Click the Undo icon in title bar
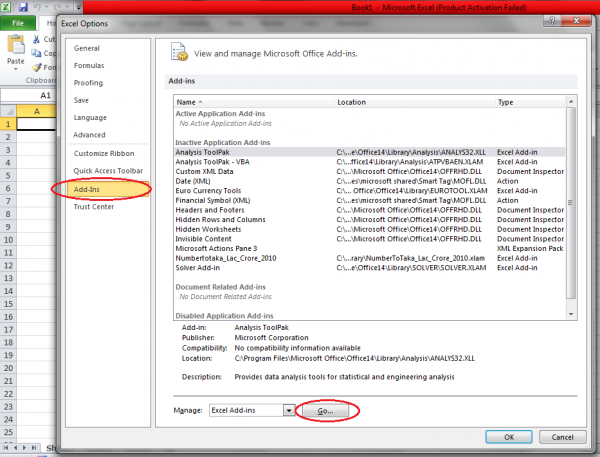 [37, 7]
